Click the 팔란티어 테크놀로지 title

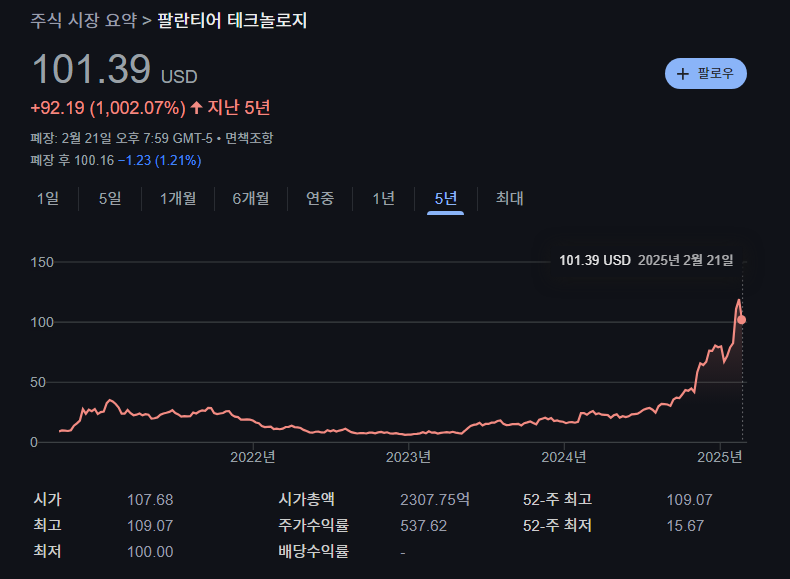tap(232, 21)
